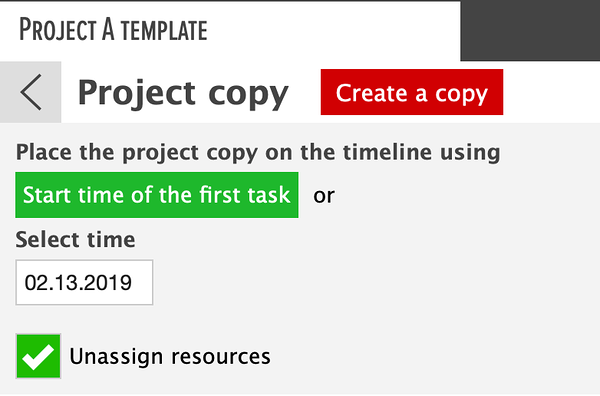Click the gray back button tile
The width and height of the screenshot is (600, 396).
[x=31, y=92]
